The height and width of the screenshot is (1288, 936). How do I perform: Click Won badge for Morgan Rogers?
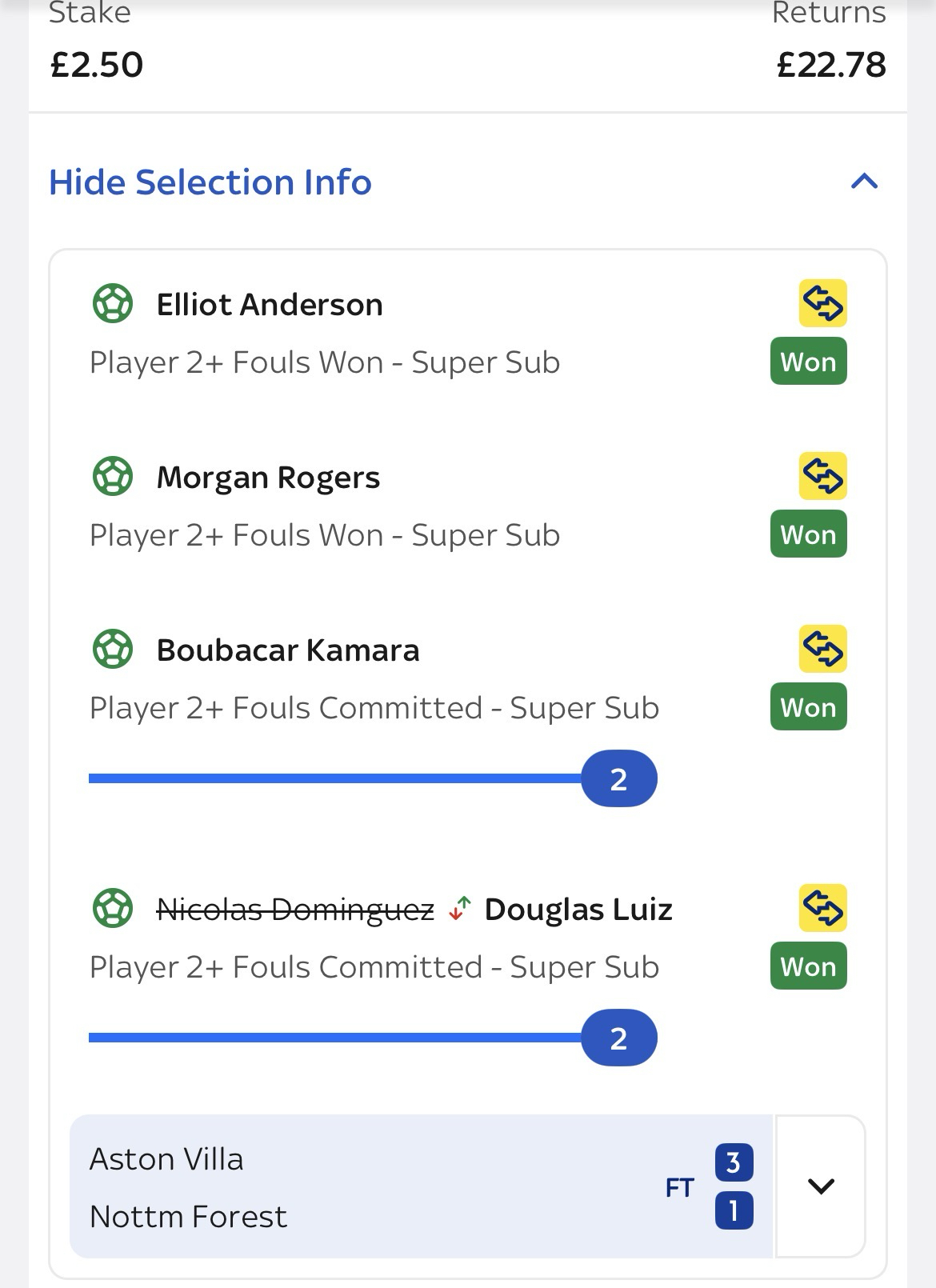click(808, 534)
